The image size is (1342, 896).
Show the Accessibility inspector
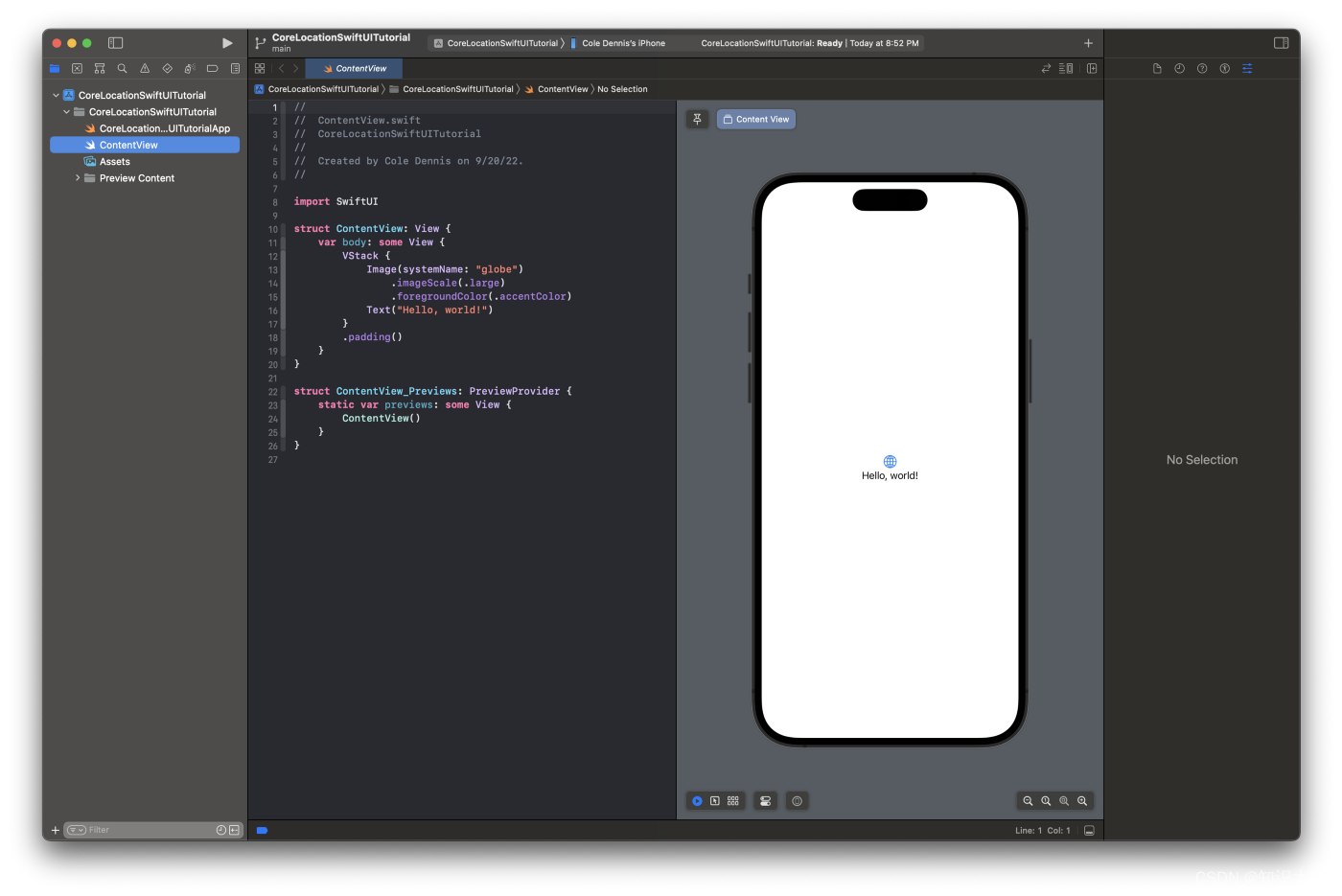click(x=1224, y=69)
